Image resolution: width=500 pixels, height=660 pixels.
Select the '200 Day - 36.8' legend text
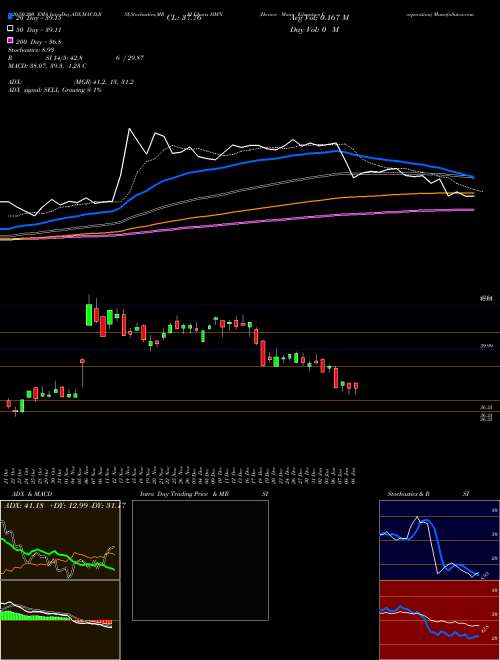[39, 41]
